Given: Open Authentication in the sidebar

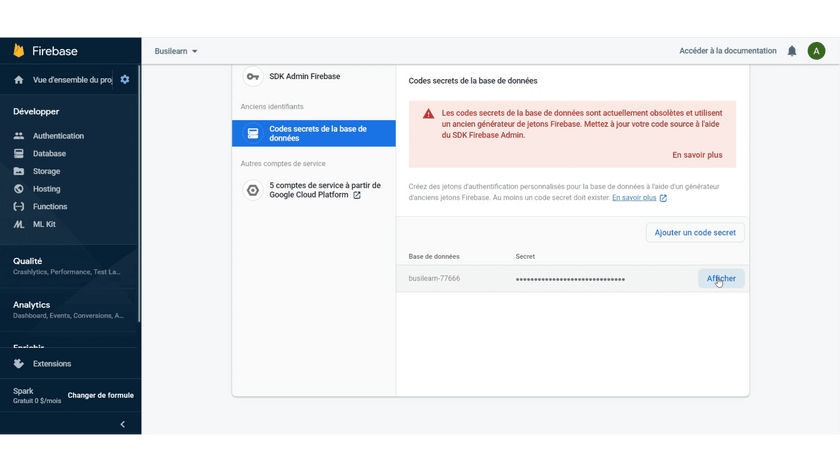Looking at the screenshot, I should click(58, 136).
